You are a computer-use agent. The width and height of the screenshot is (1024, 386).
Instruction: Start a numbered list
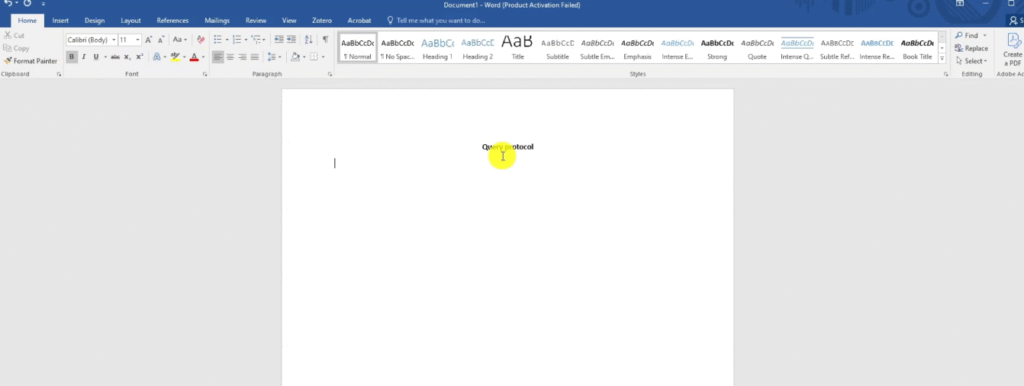click(x=238, y=40)
